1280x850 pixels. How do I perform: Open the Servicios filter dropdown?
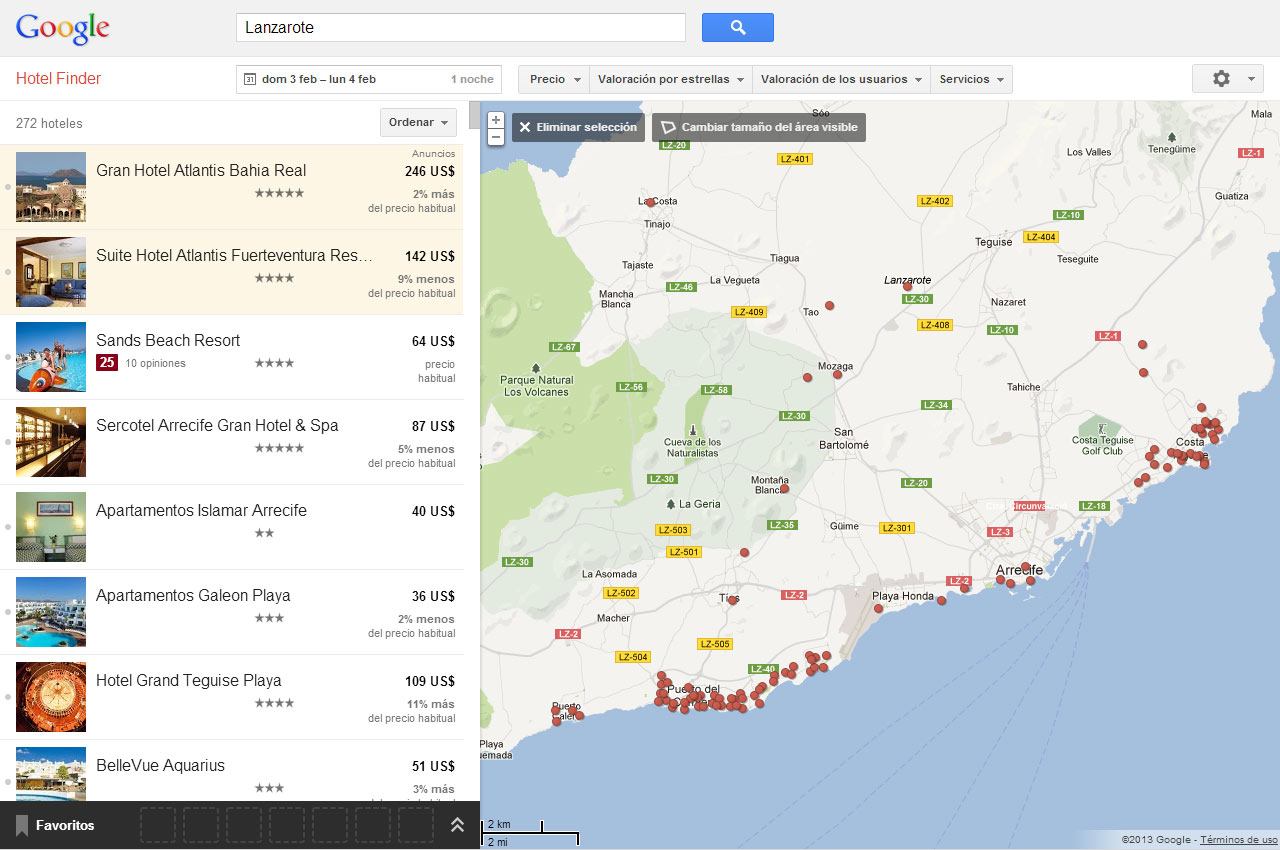pos(971,78)
